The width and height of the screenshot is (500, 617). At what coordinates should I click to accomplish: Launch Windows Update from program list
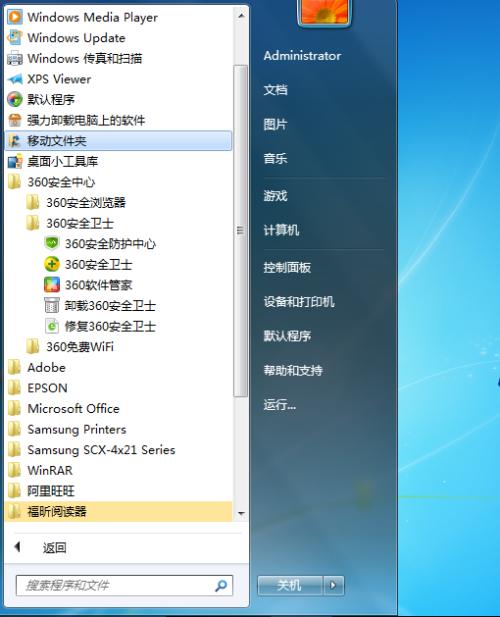(x=76, y=38)
